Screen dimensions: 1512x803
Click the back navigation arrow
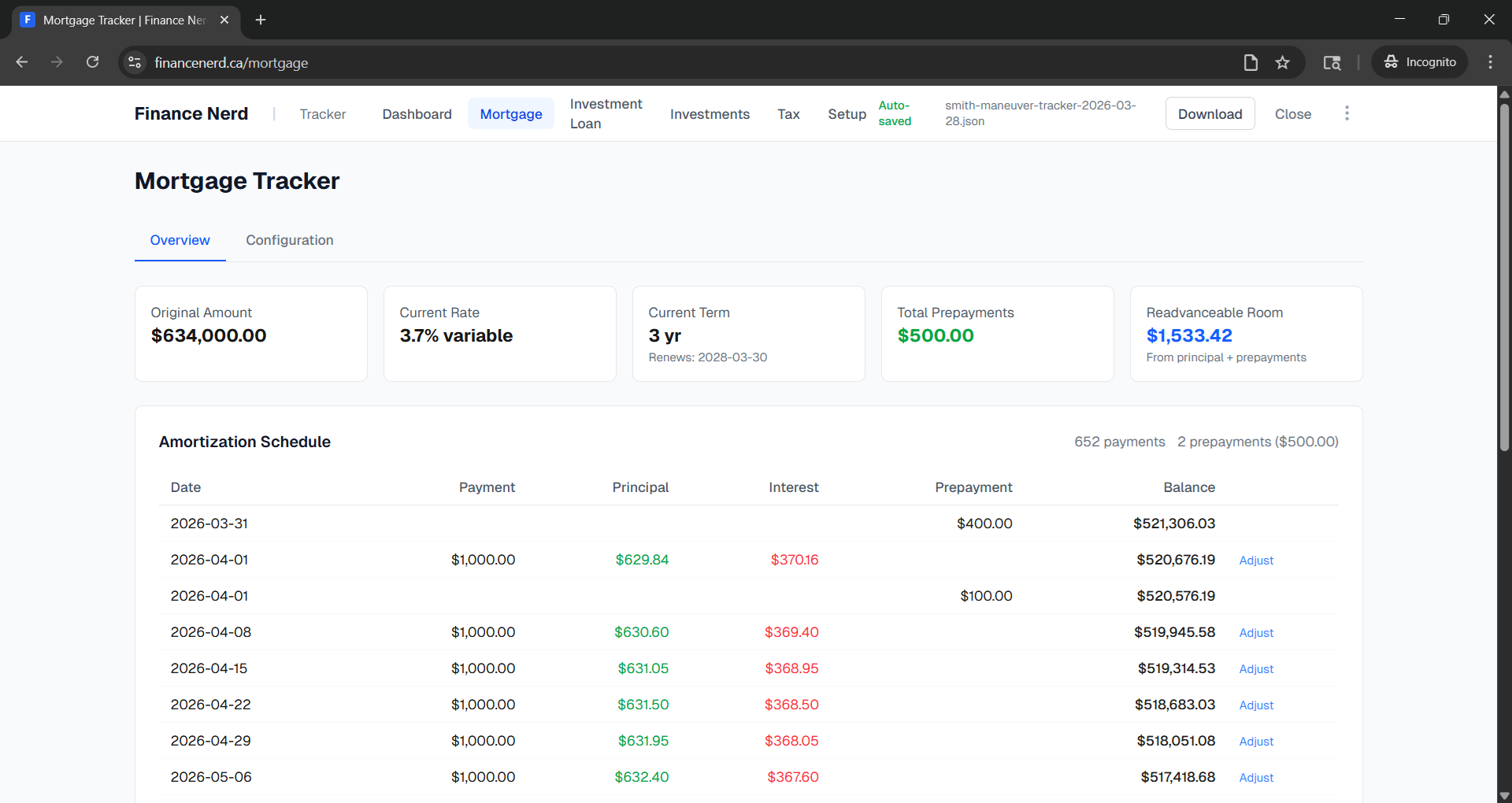pyautogui.click(x=21, y=62)
